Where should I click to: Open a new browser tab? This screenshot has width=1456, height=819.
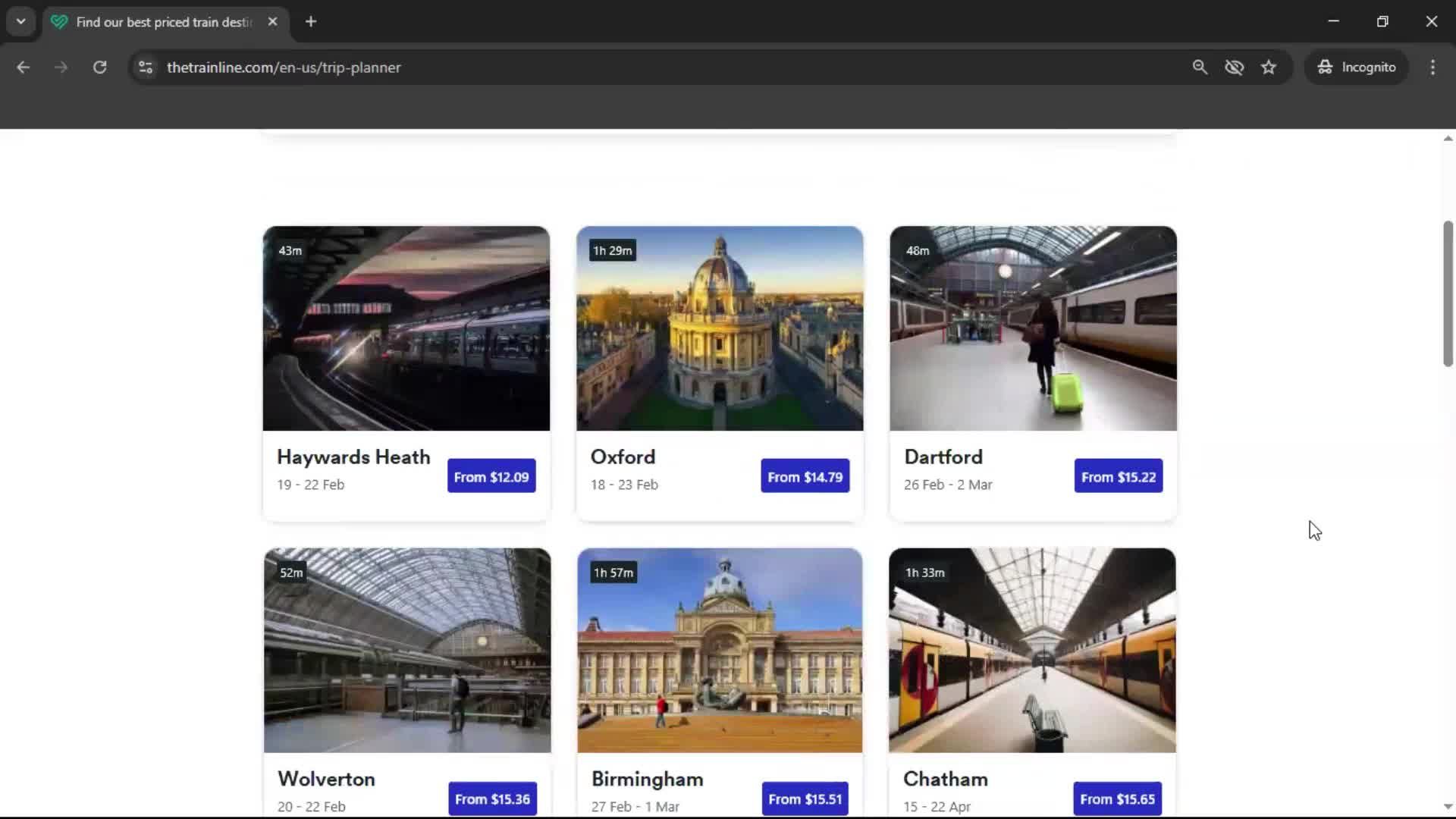point(311,22)
